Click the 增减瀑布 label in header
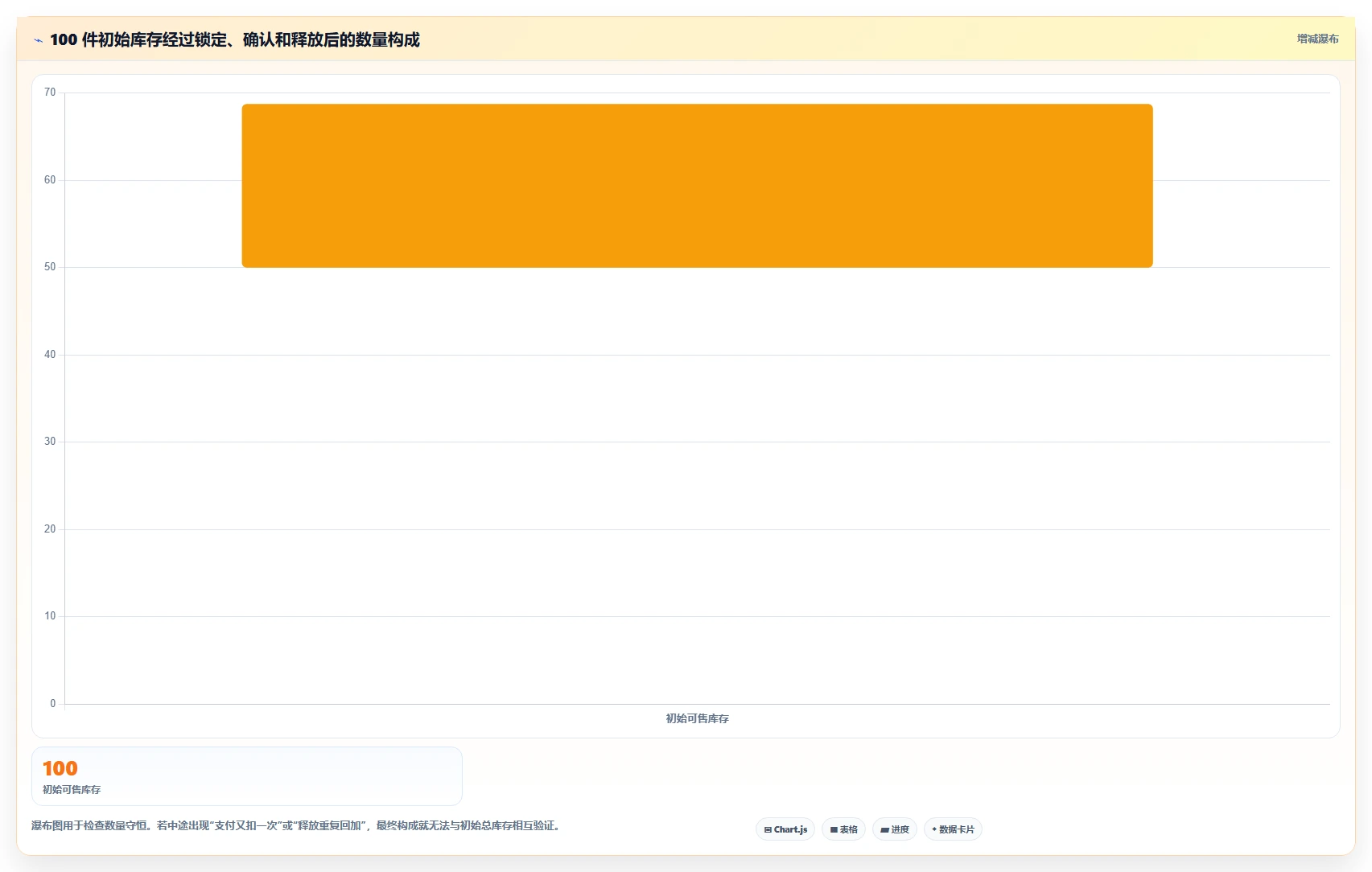The width and height of the screenshot is (1372, 872). 1317,39
